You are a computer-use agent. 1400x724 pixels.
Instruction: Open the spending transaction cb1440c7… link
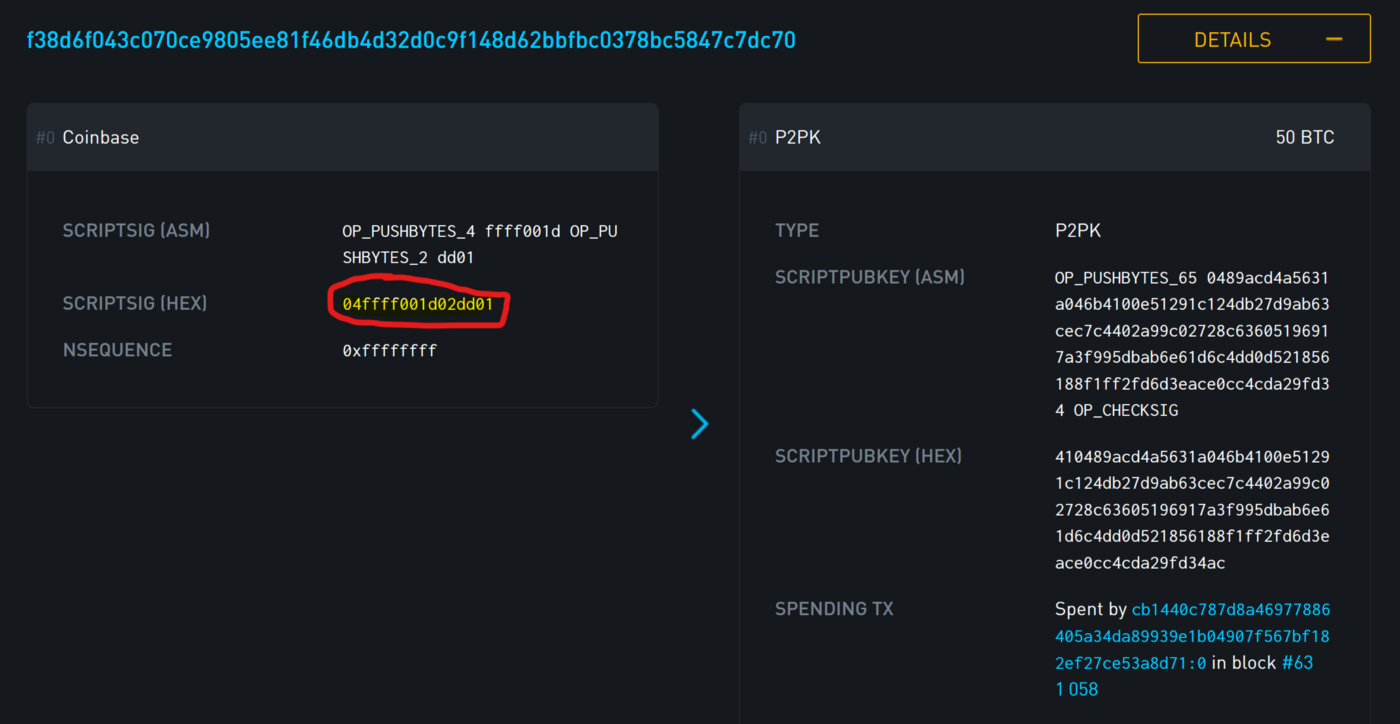click(x=1192, y=636)
